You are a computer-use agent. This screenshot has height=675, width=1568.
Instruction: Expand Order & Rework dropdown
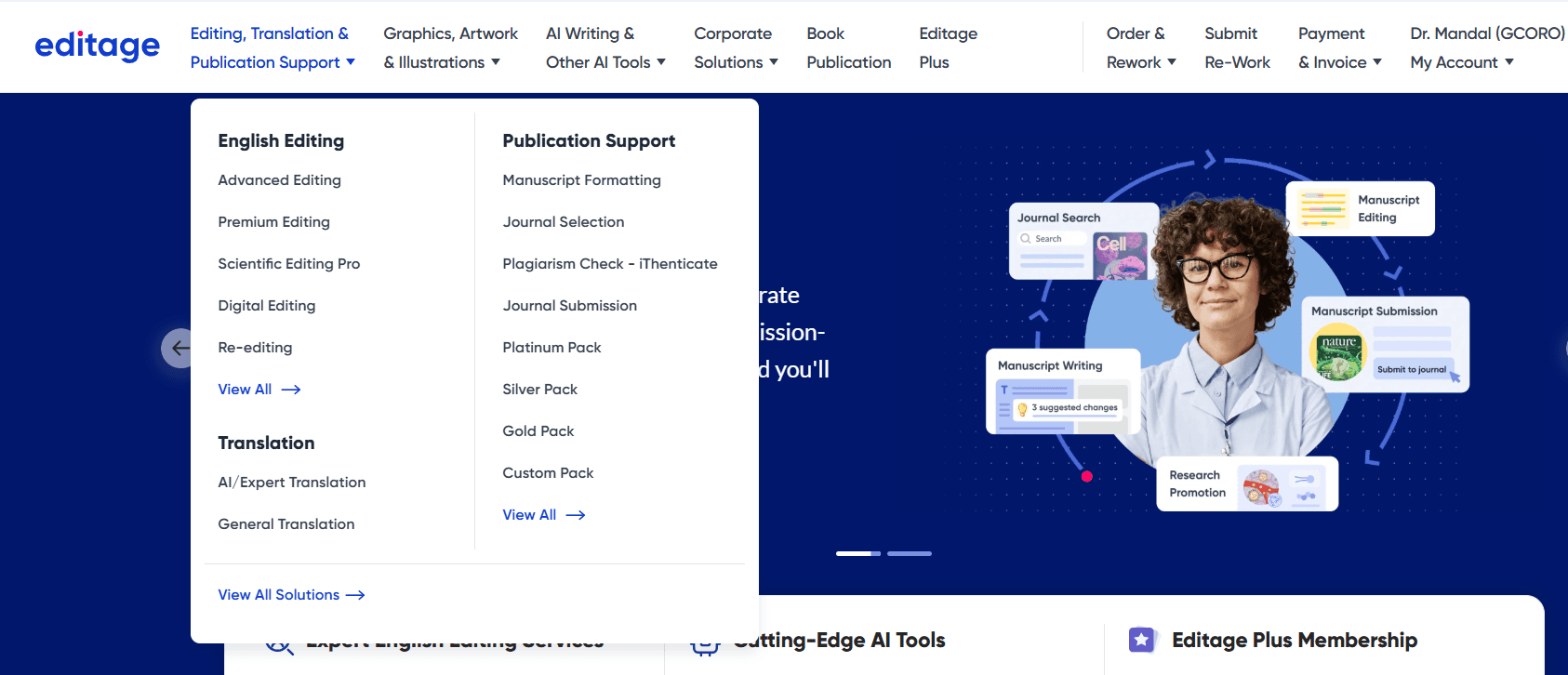(1141, 47)
